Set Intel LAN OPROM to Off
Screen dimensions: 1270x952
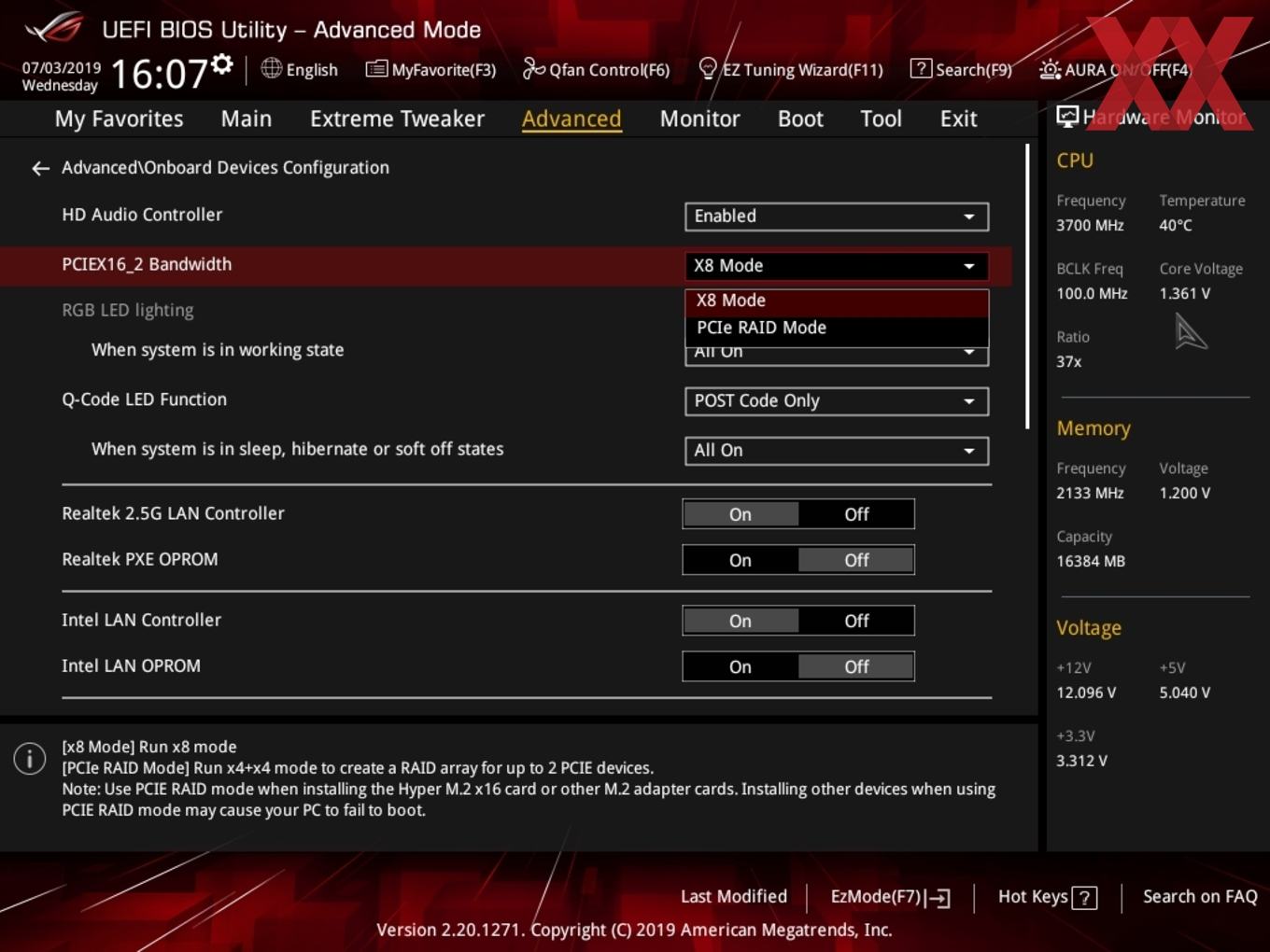(856, 666)
